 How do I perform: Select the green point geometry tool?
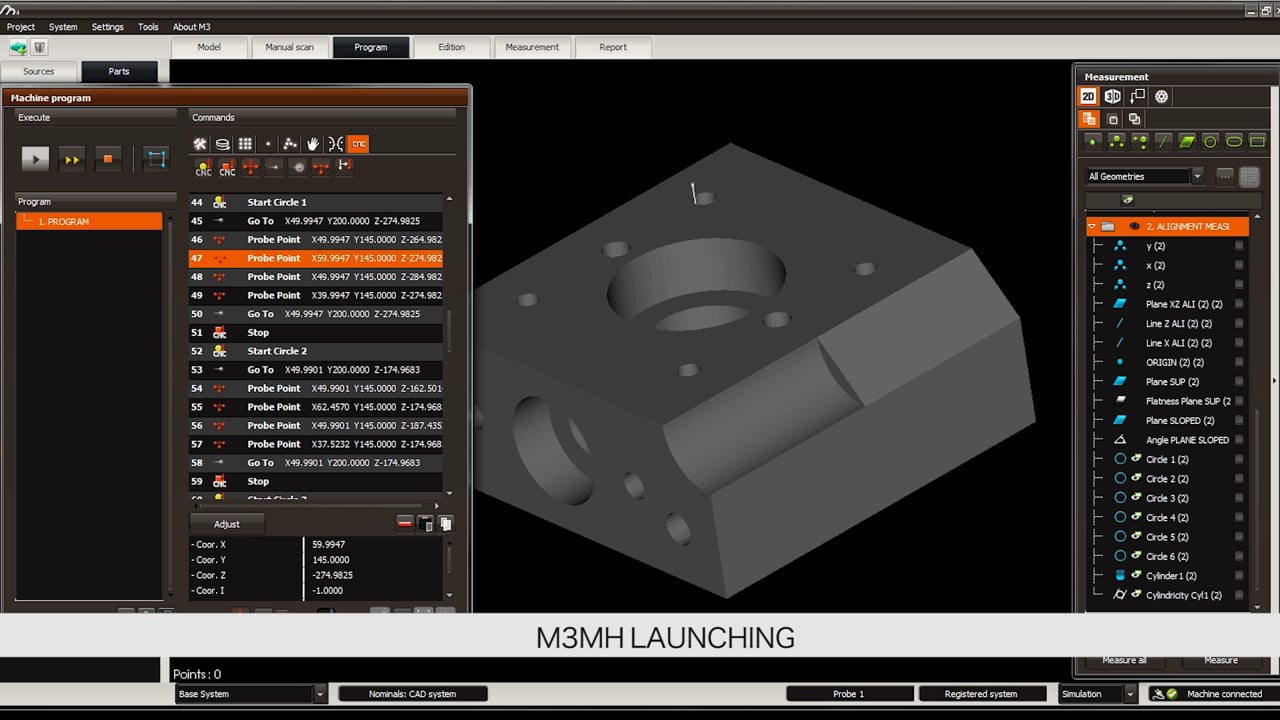(x=1093, y=142)
